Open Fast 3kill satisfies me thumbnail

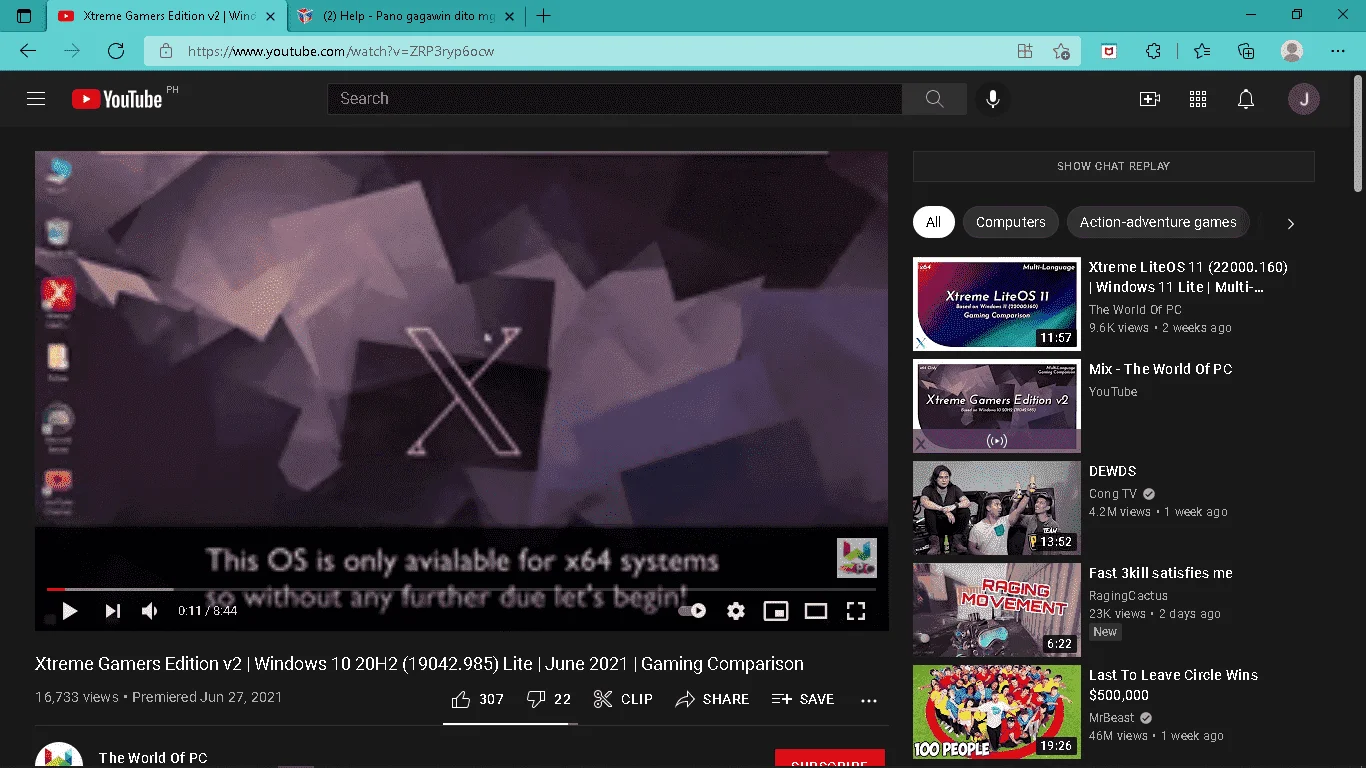coord(997,610)
